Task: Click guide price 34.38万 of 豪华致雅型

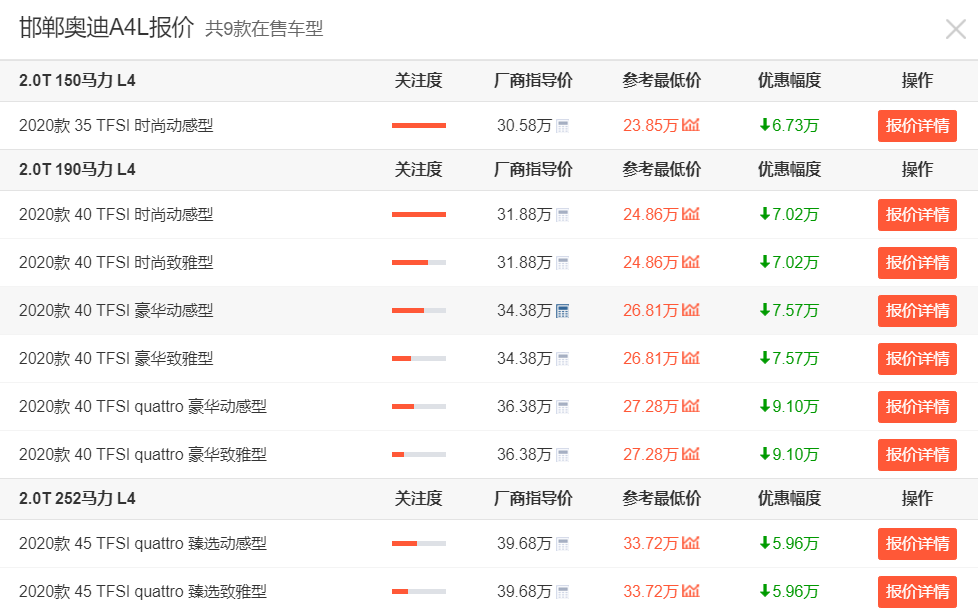Action: pyautogui.click(x=524, y=359)
